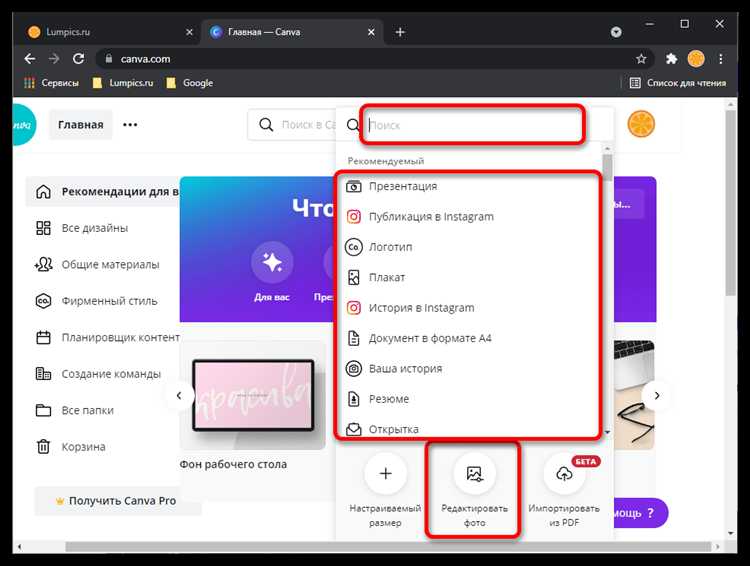Choose Логотип from the list
750x566 pixels.
tap(469, 247)
